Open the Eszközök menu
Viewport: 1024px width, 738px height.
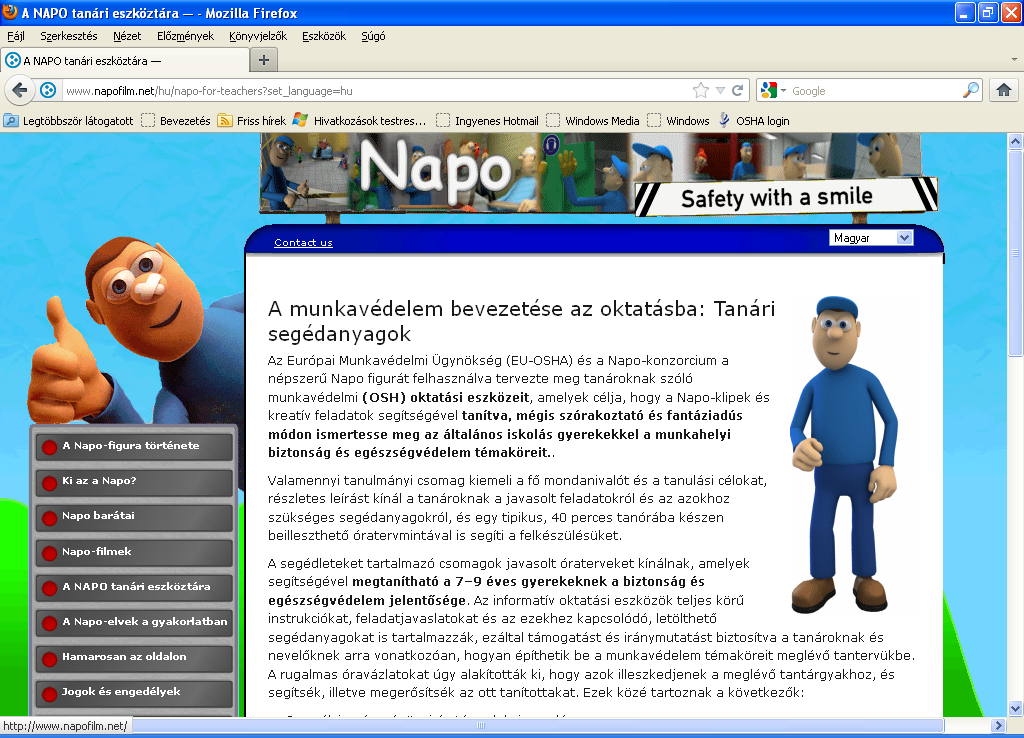(324, 36)
